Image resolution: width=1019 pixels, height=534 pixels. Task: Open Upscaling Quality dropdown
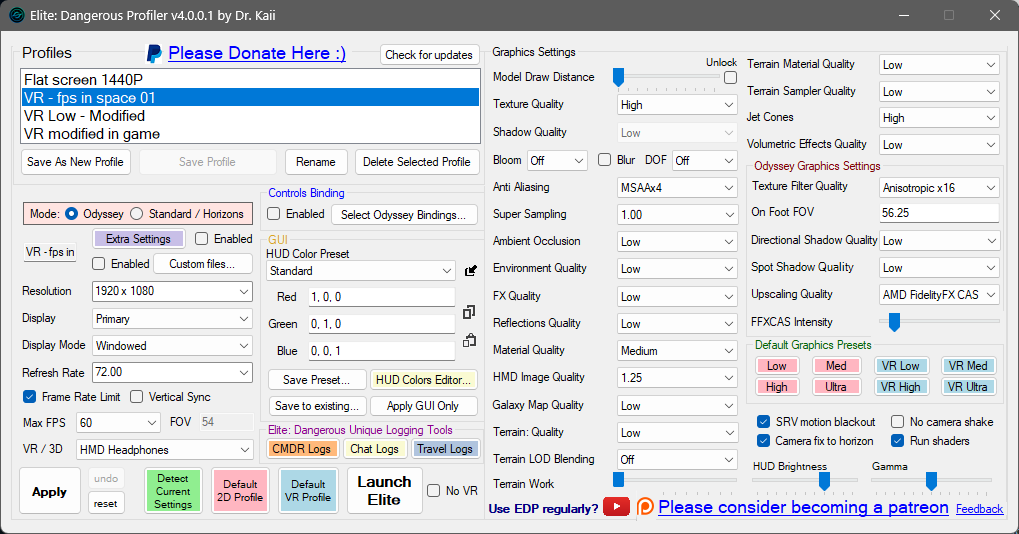(x=939, y=294)
